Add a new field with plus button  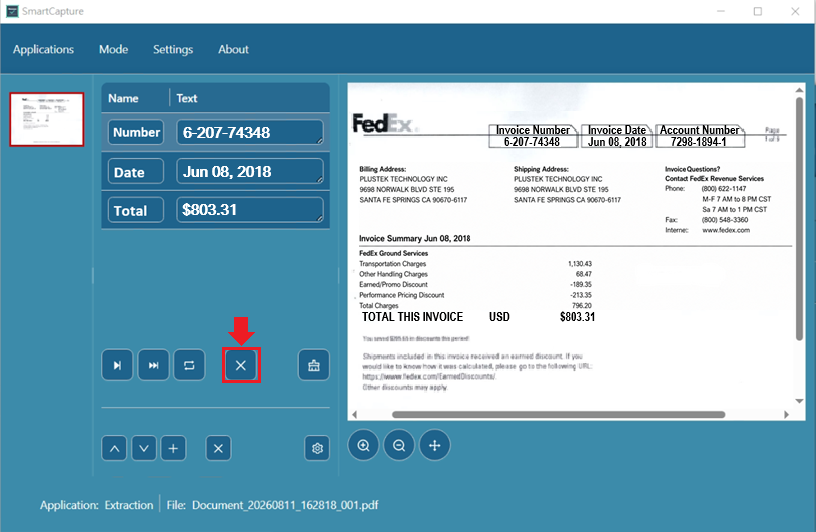coord(173,448)
